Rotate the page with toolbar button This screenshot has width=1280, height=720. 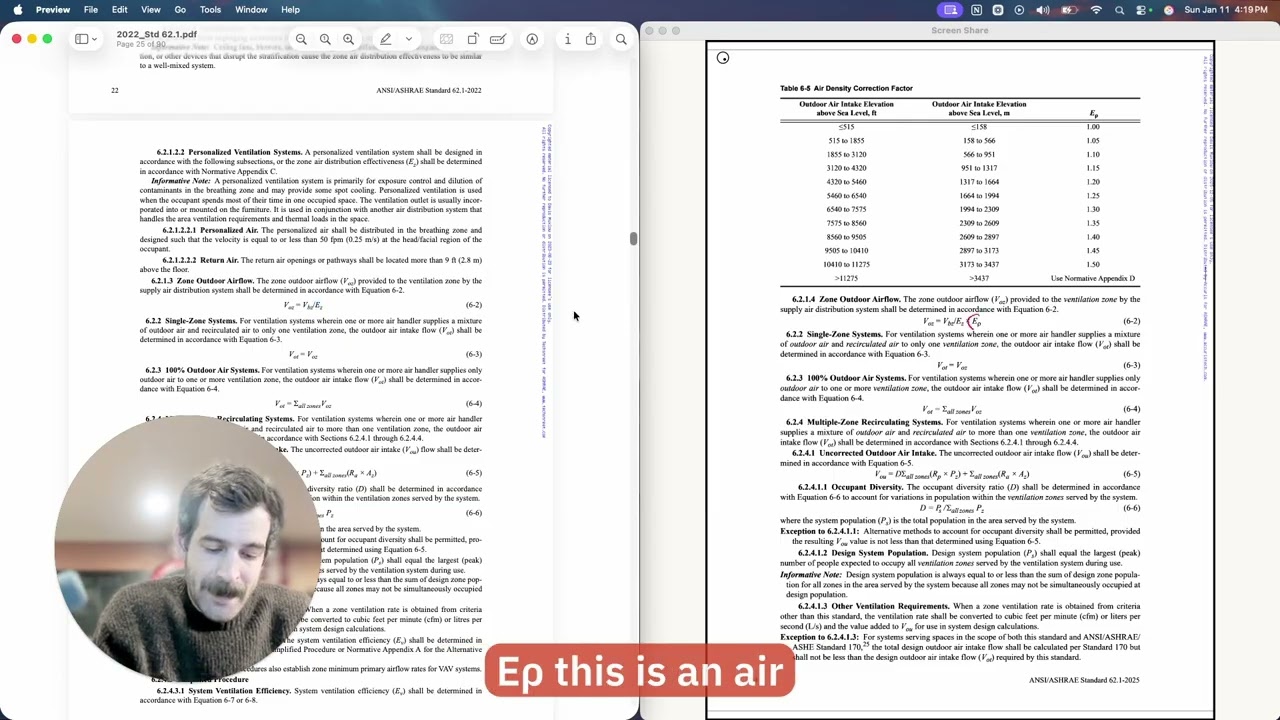pyautogui.click(x=473, y=39)
